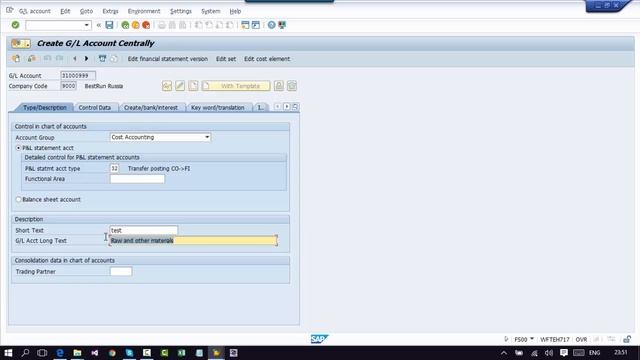This screenshot has height=360, width=640.
Task: Click the Save diskette icon
Action: point(109,25)
